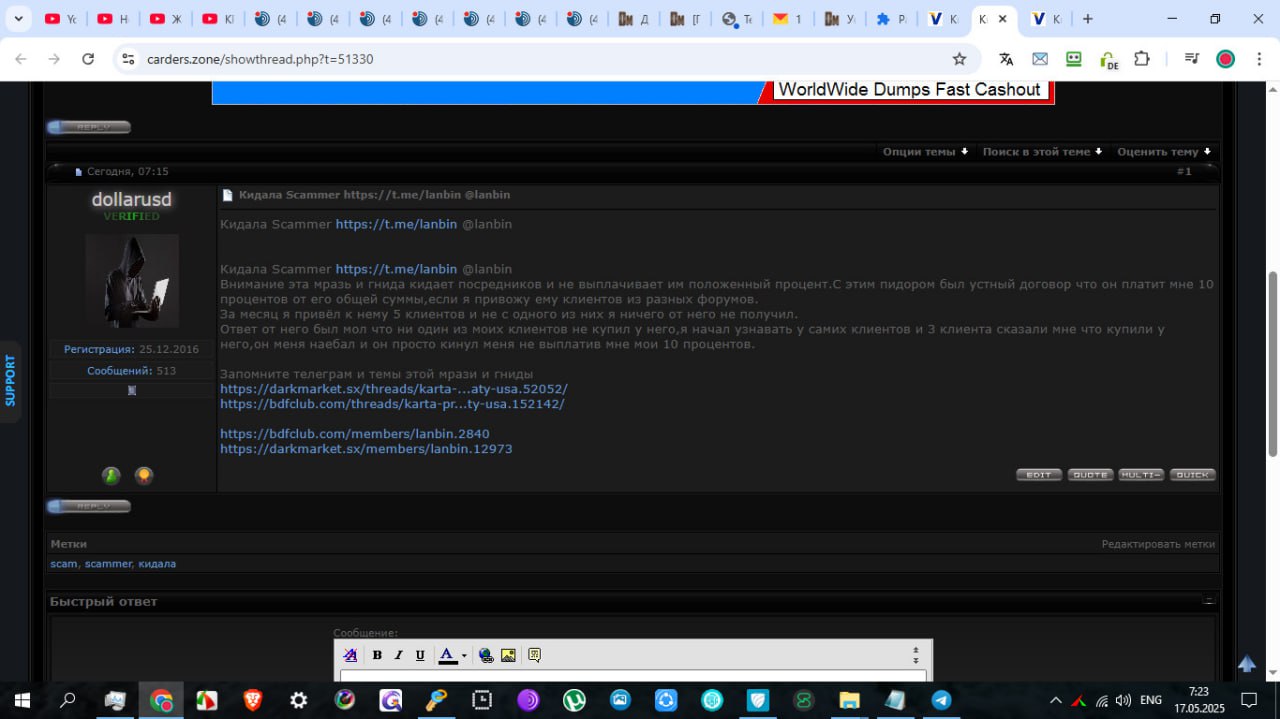The image size is (1280, 719).
Task: Click the Google Translate icon in address bar
Action: coord(1006,59)
